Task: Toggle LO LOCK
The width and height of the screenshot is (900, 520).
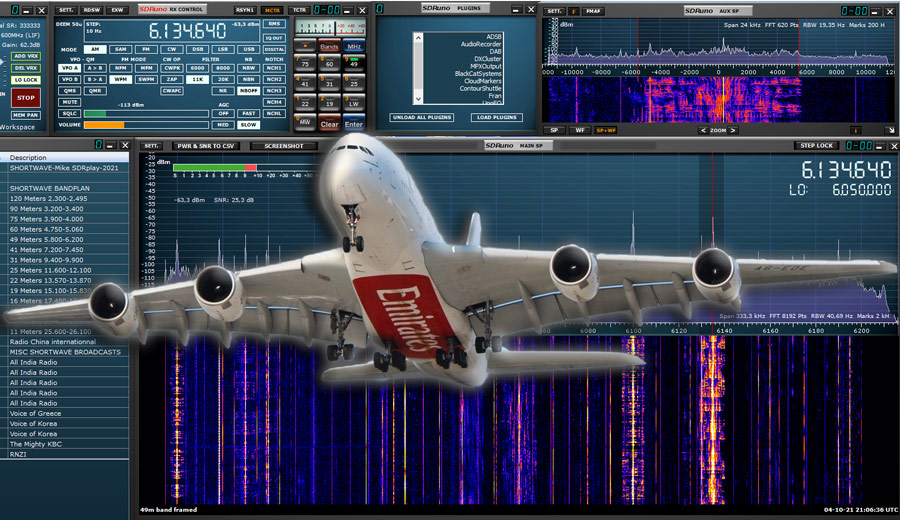Action: (26, 80)
